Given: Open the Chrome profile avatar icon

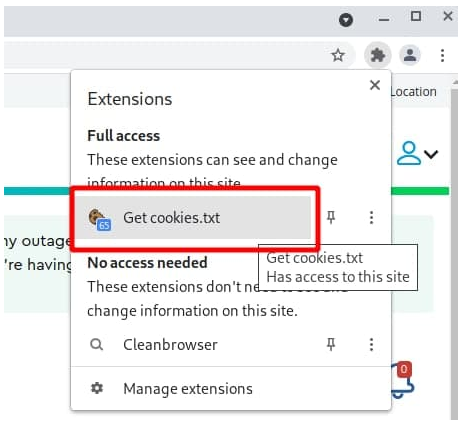Looking at the screenshot, I should pos(410,55).
